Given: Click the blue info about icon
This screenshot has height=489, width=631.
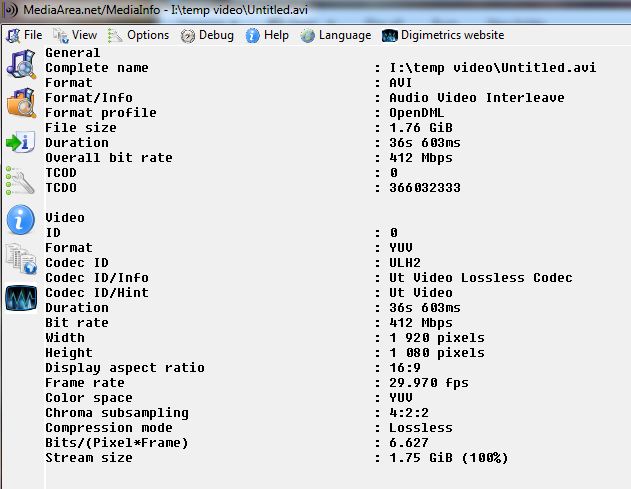Looking at the screenshot, I should pyautogui.click(x=21, y=220).
